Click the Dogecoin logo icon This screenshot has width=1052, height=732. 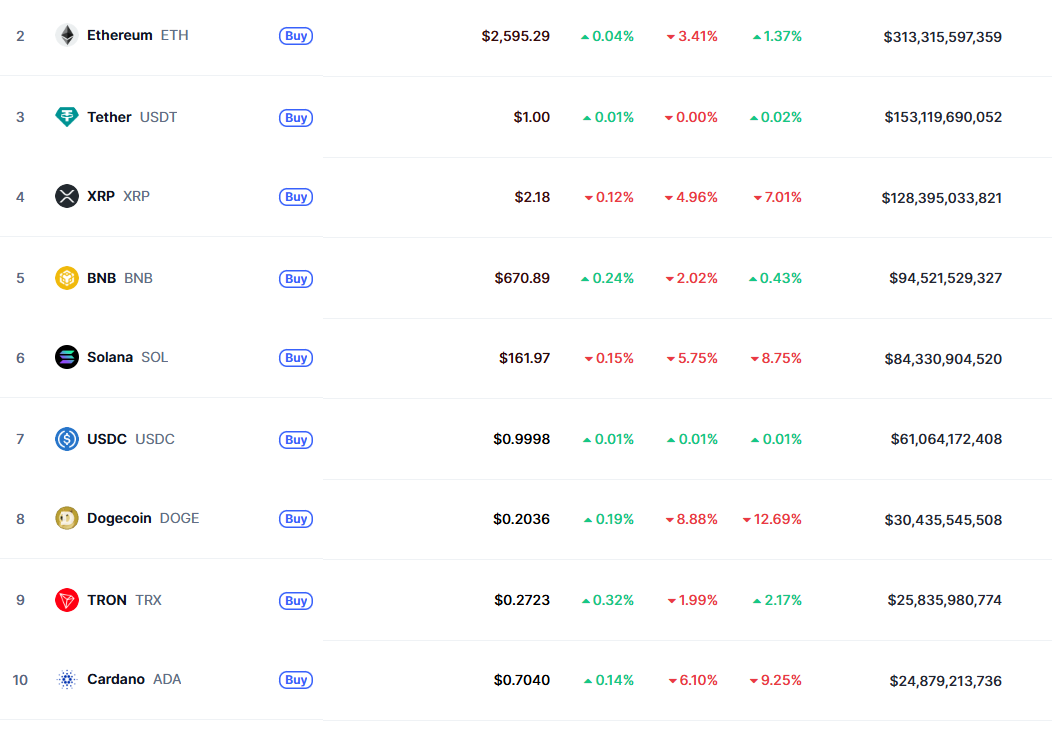point(67,518)
